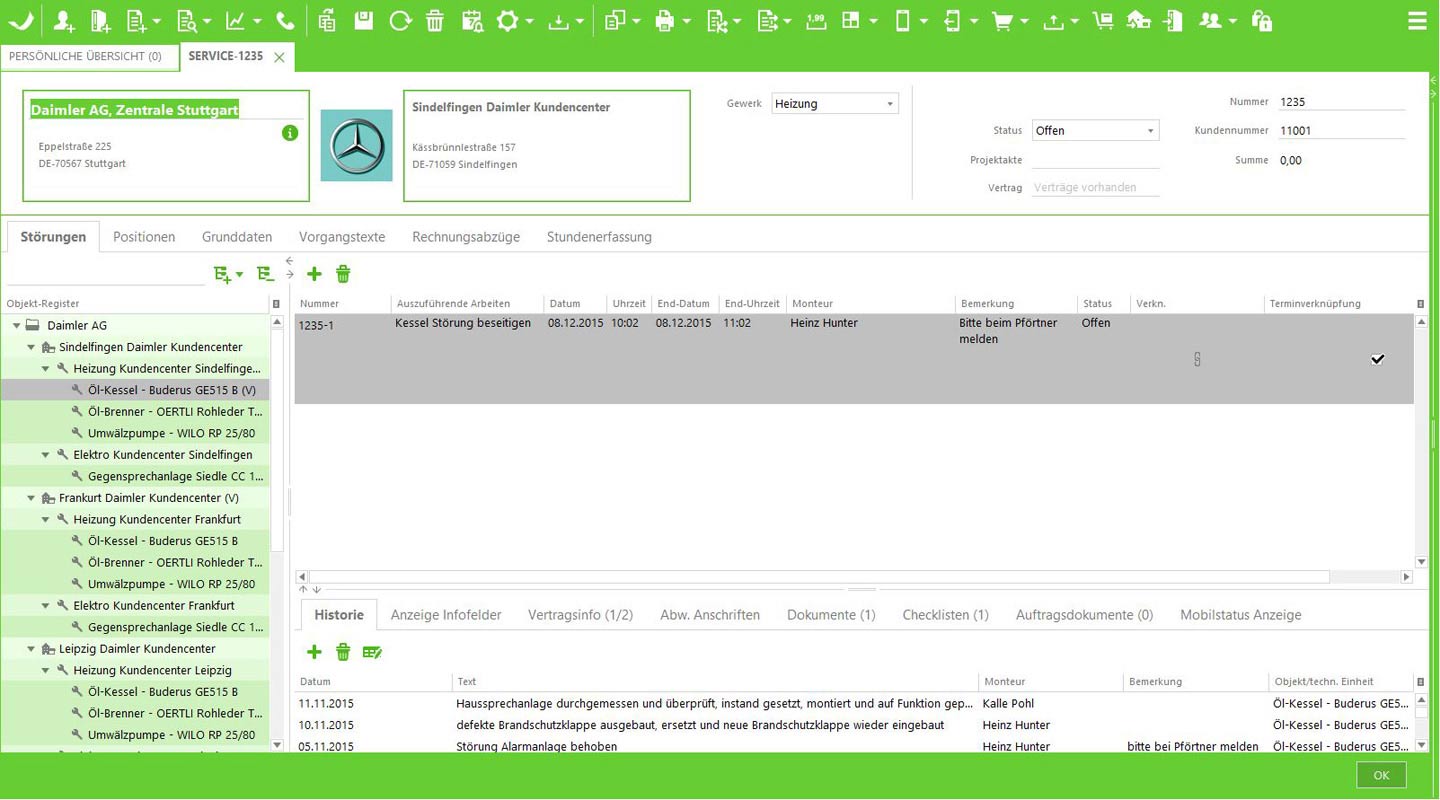Click the settings gear icon in toolbar
The height and width of the screenshot is (800, 1440).
tap(508, 20)
